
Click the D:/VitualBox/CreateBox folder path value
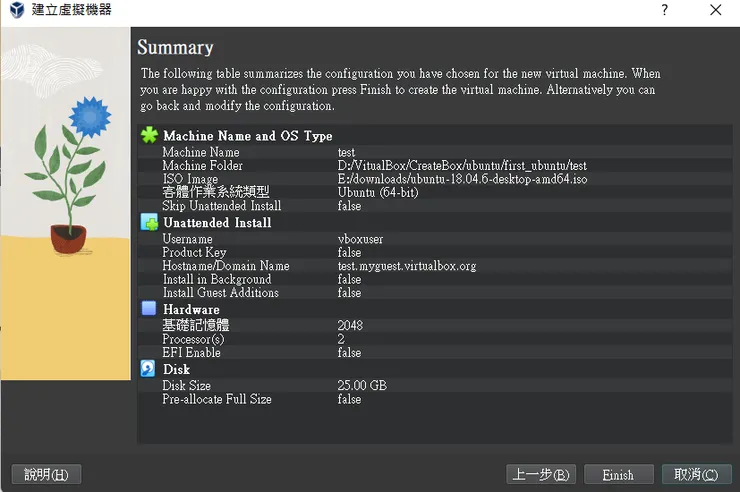(x=462, y=166)
